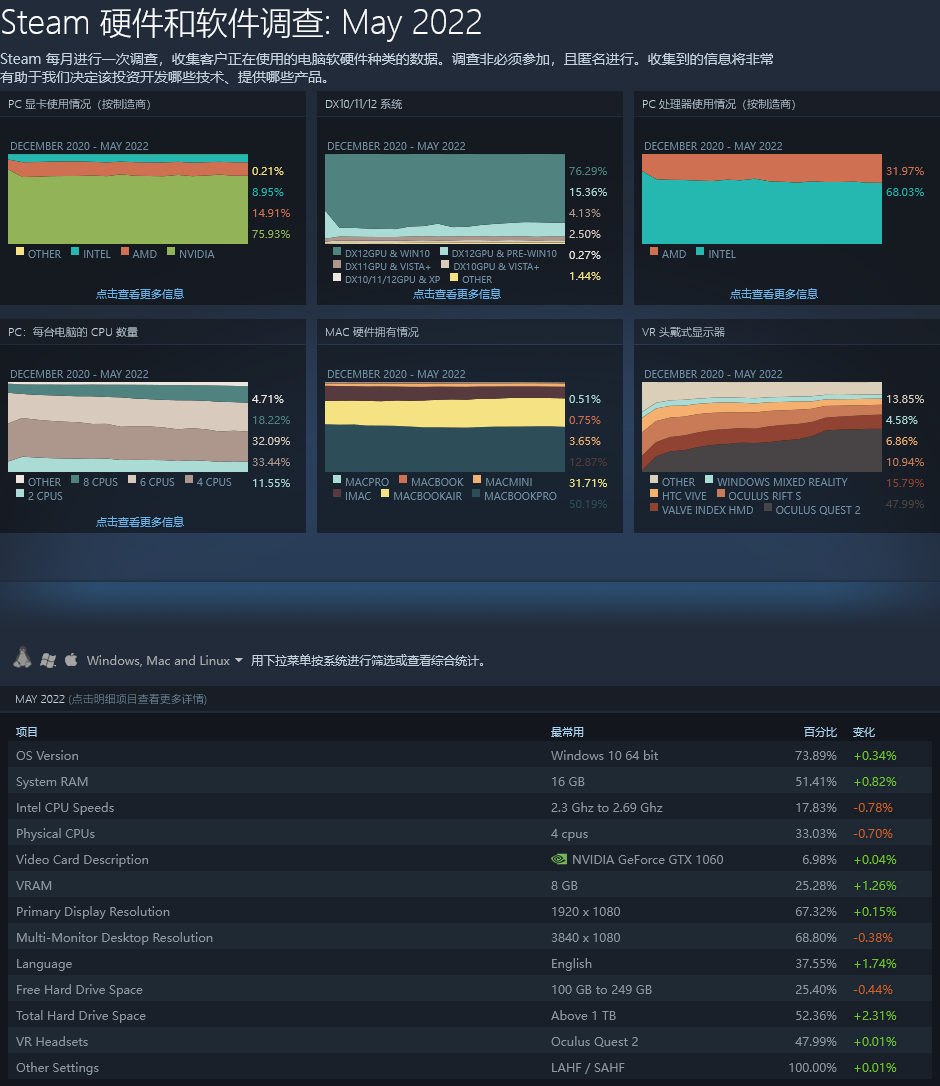
Task: Open more info link under DX10/11/12 系统 chart
Action: coord(457,294)
